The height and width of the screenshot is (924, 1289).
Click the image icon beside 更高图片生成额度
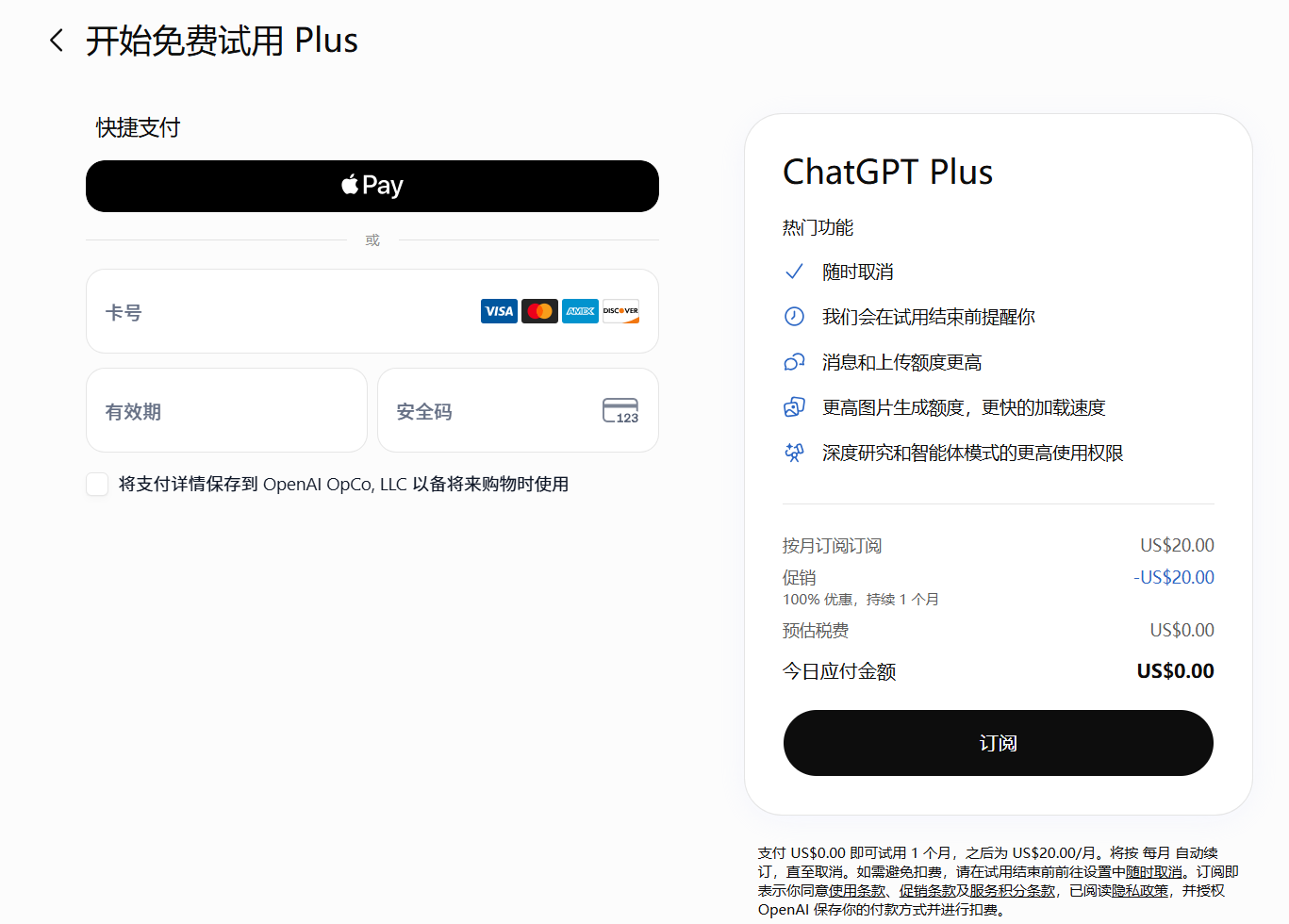click(794, 407)
